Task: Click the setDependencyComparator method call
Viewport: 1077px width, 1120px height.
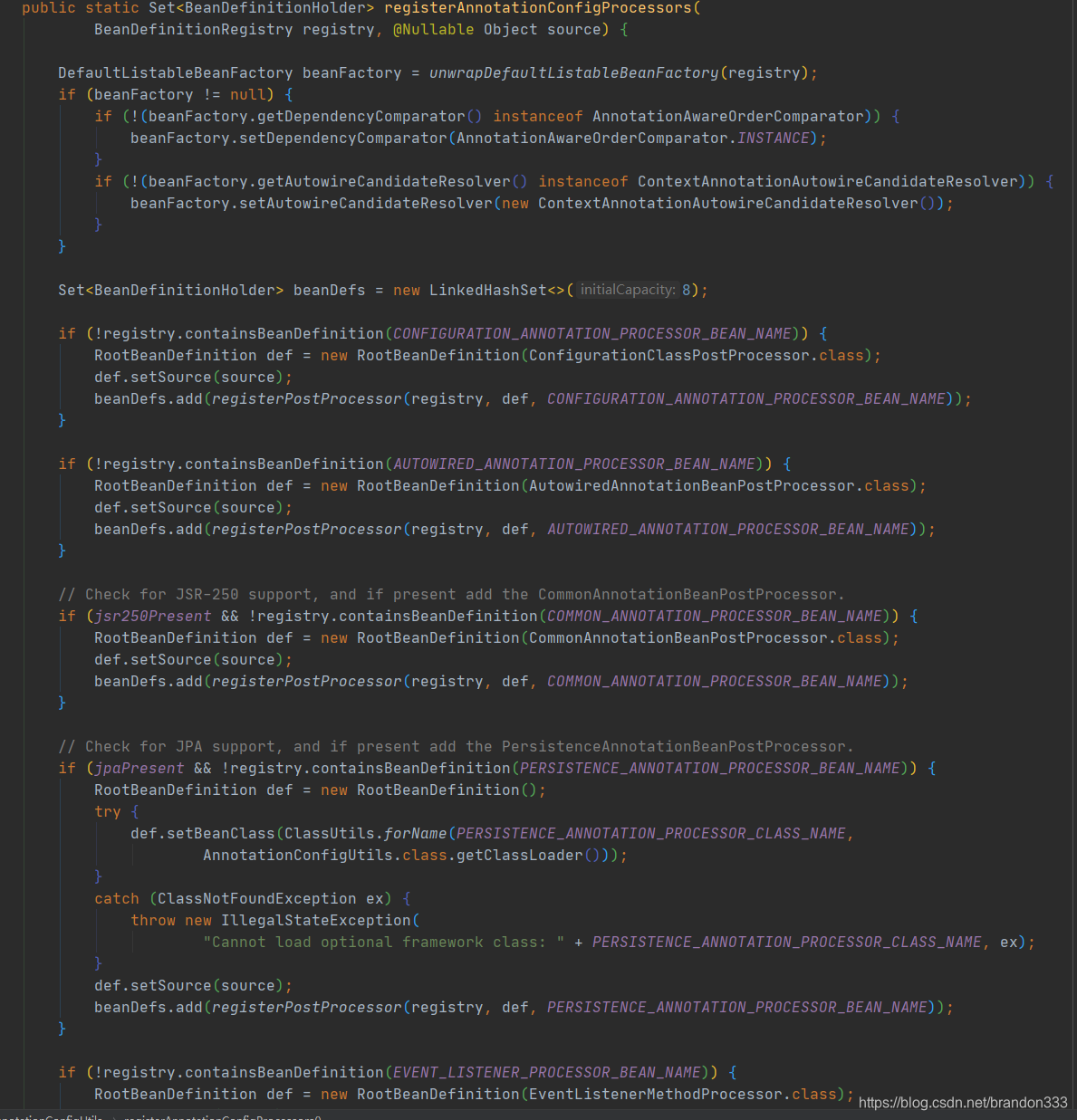Action: pos(343,139)
